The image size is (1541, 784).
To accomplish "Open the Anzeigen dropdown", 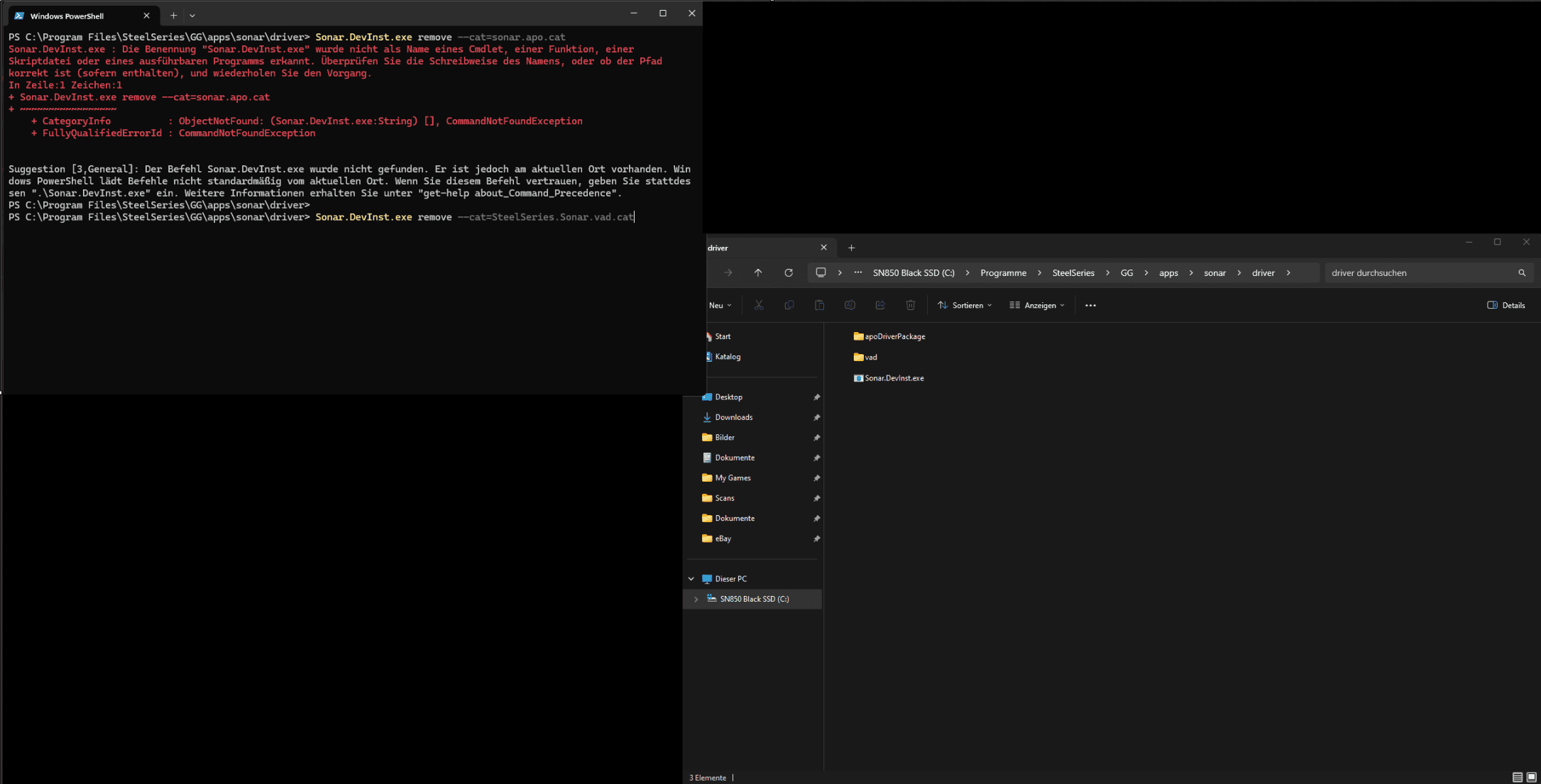I will pyautogui.click(x=1037, y=305).
